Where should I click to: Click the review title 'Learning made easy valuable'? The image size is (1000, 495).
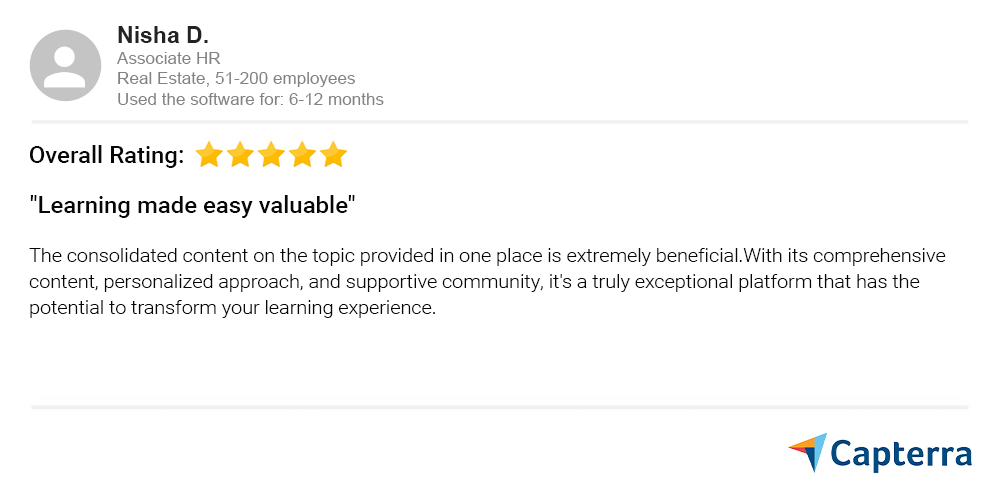click(193, 206)
